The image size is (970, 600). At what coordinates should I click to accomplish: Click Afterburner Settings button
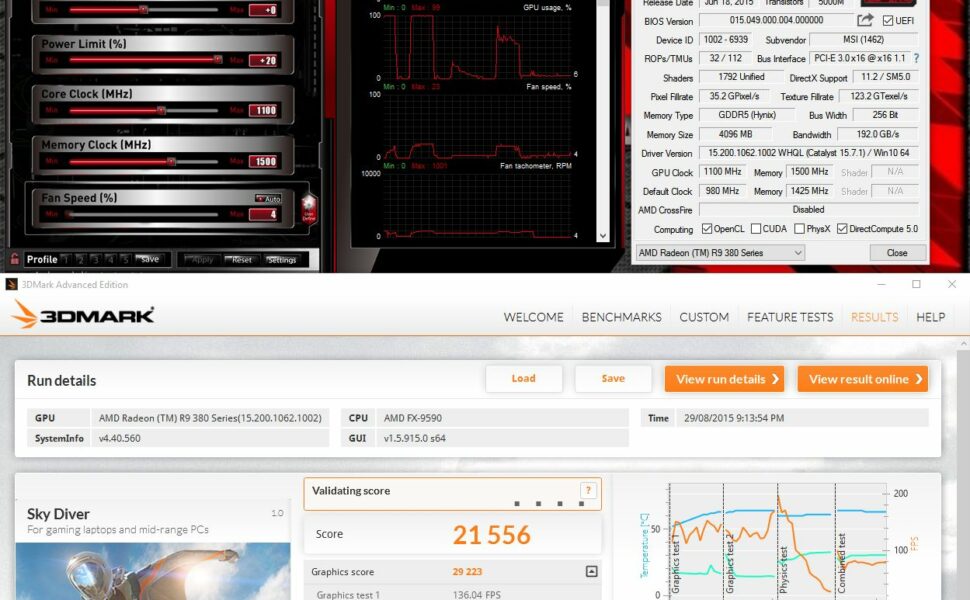282,260
